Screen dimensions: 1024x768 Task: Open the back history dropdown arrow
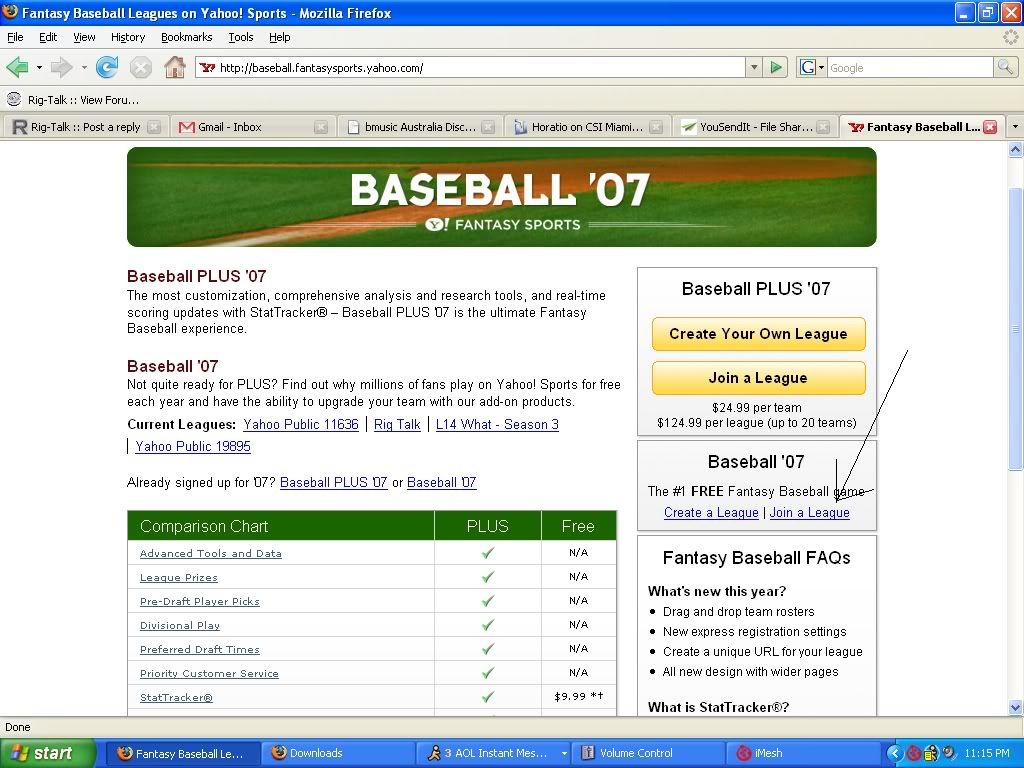coord(39,67)
